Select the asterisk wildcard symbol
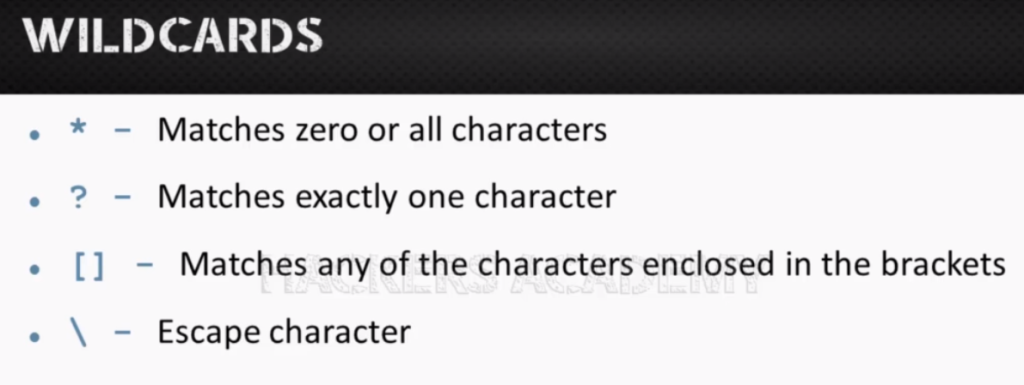 click(78, 128)
